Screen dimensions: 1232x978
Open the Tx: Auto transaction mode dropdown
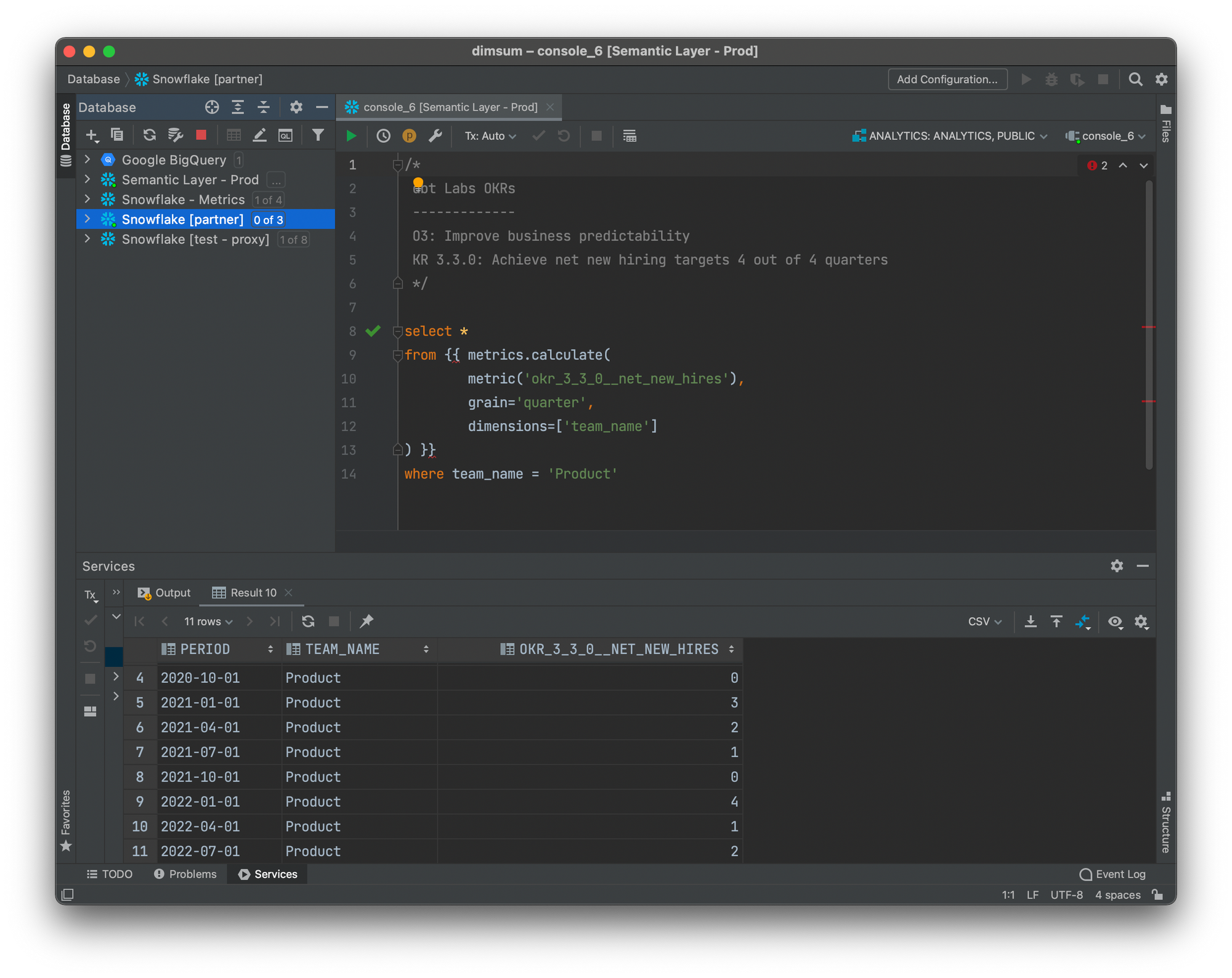click(x=490, y=136)
